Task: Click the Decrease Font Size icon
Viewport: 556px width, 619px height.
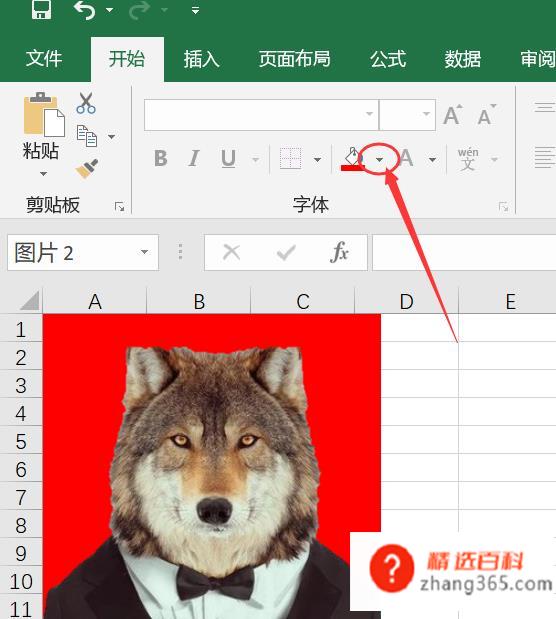Action: pos(487,114)
